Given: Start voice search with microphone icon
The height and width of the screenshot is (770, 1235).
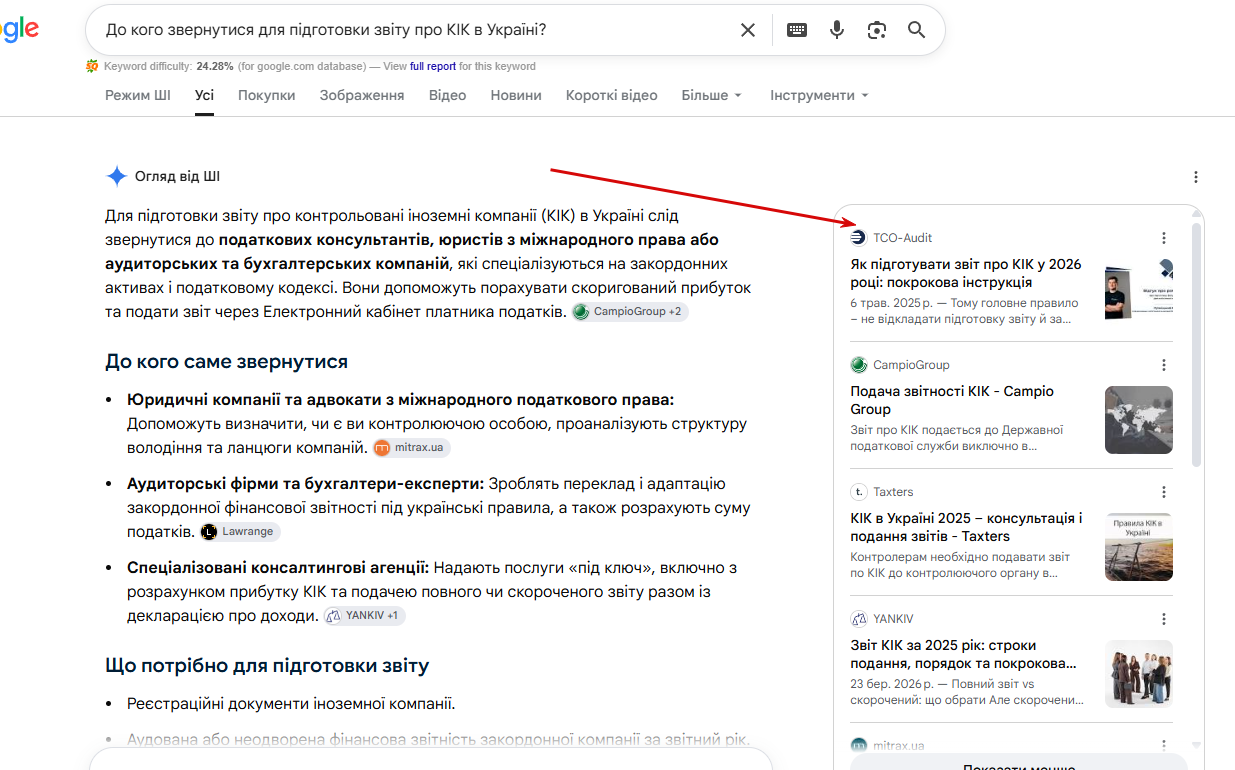Looking at the screenshot, I should point(837,30).
